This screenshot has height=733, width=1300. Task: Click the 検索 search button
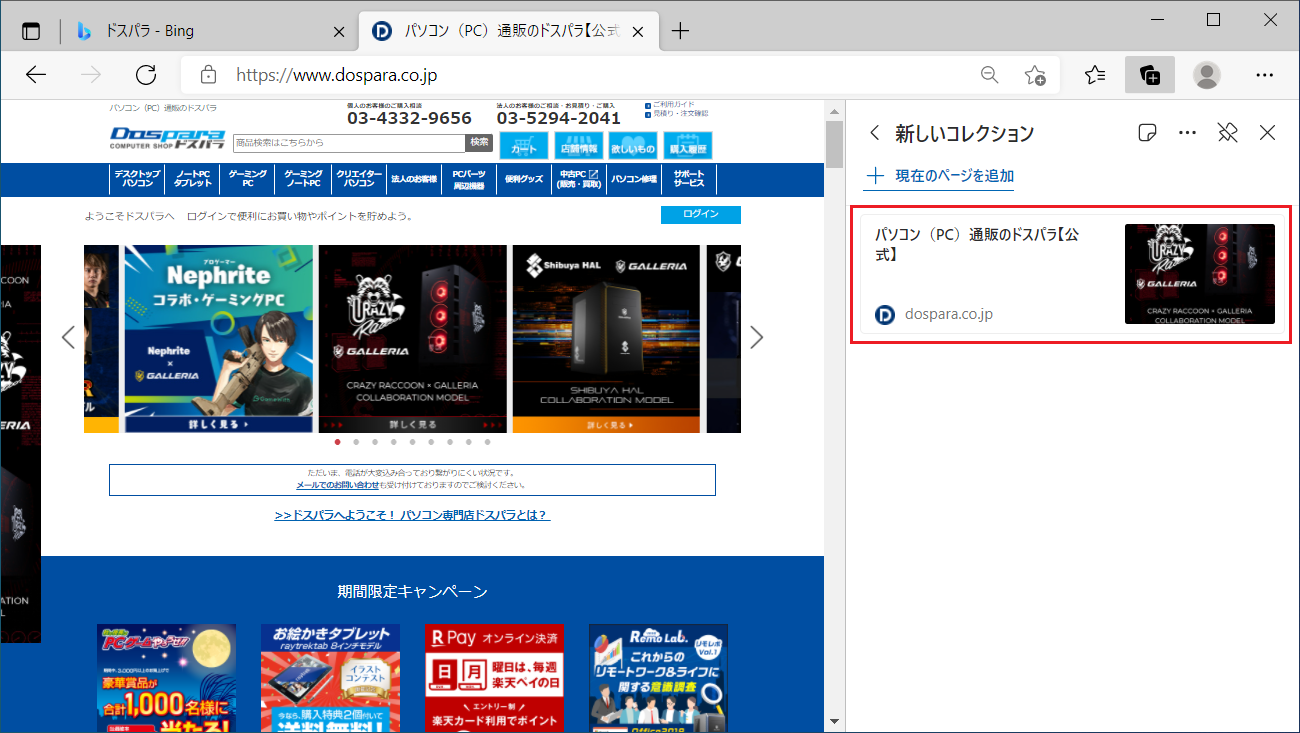point(480,143)
